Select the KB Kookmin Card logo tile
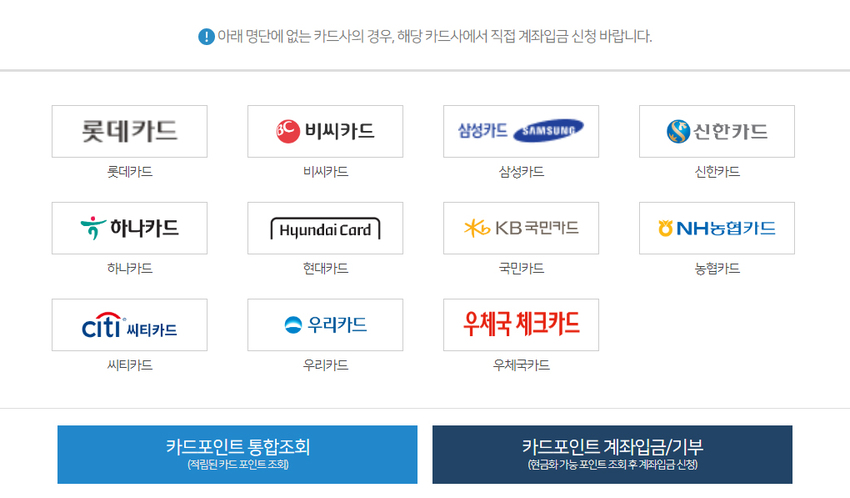Image resolution: width=850 pixels, height=498 pixels. 521,228
